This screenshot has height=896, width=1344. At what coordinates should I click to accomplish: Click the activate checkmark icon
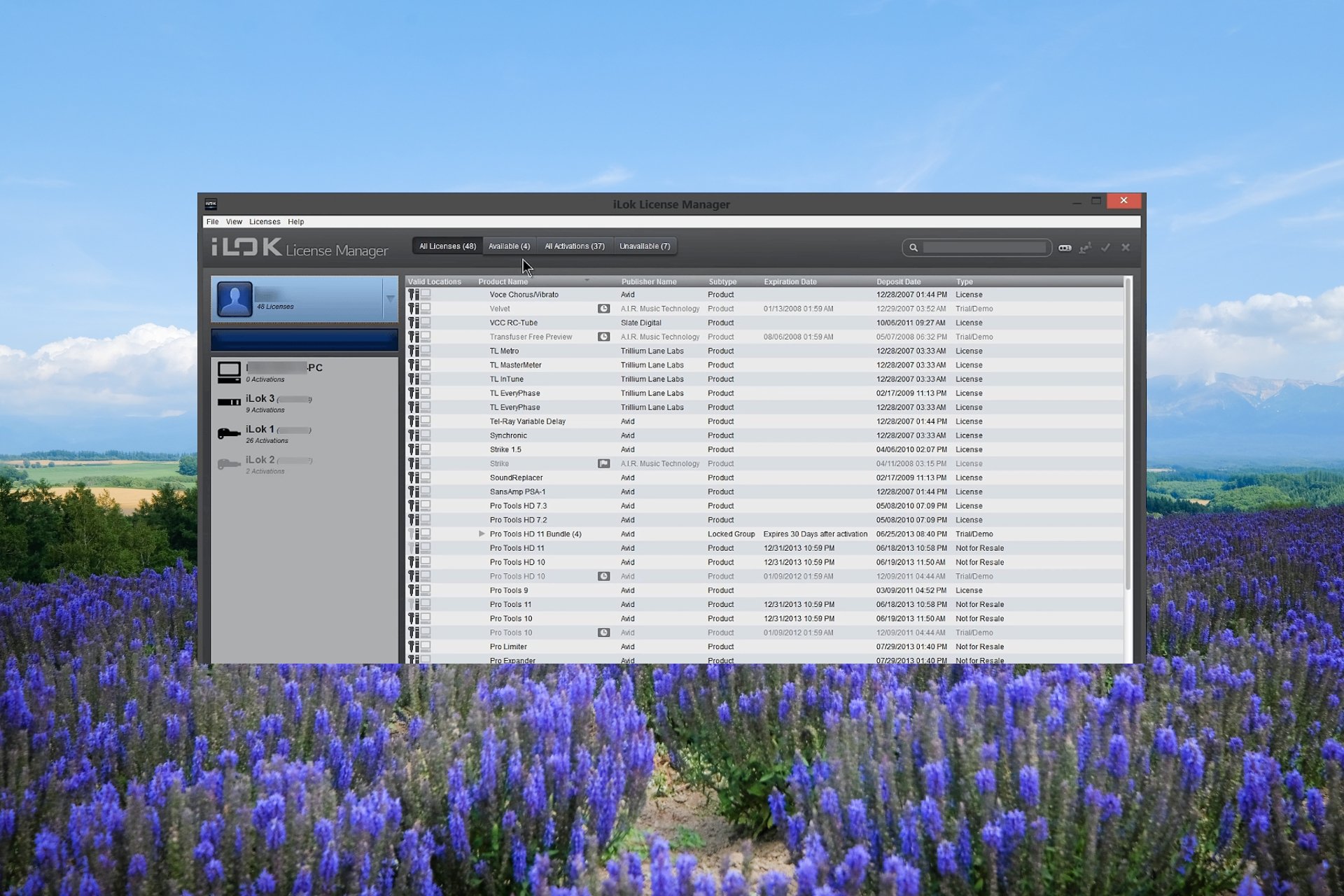click(1105, 248)
